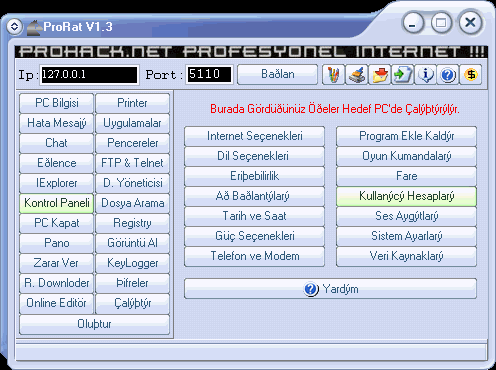Select the Pencereler button
This screenshot has width=496, height=370.
point(132,143)
